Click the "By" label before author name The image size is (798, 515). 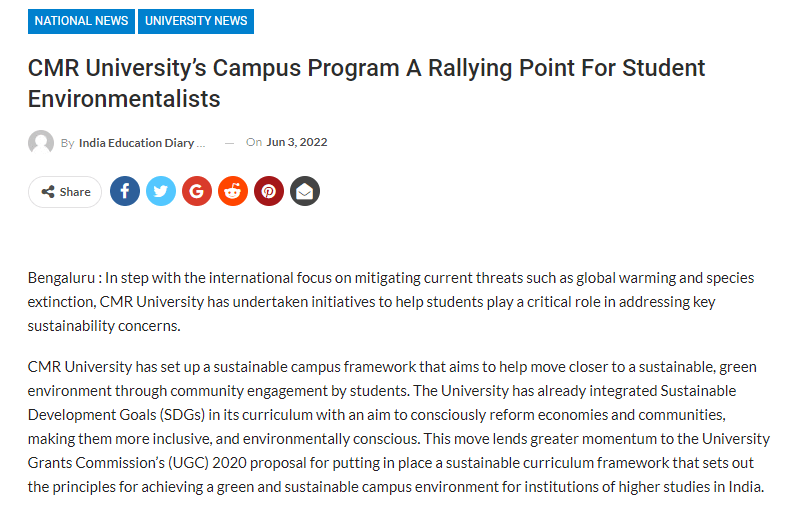(67, 143)
